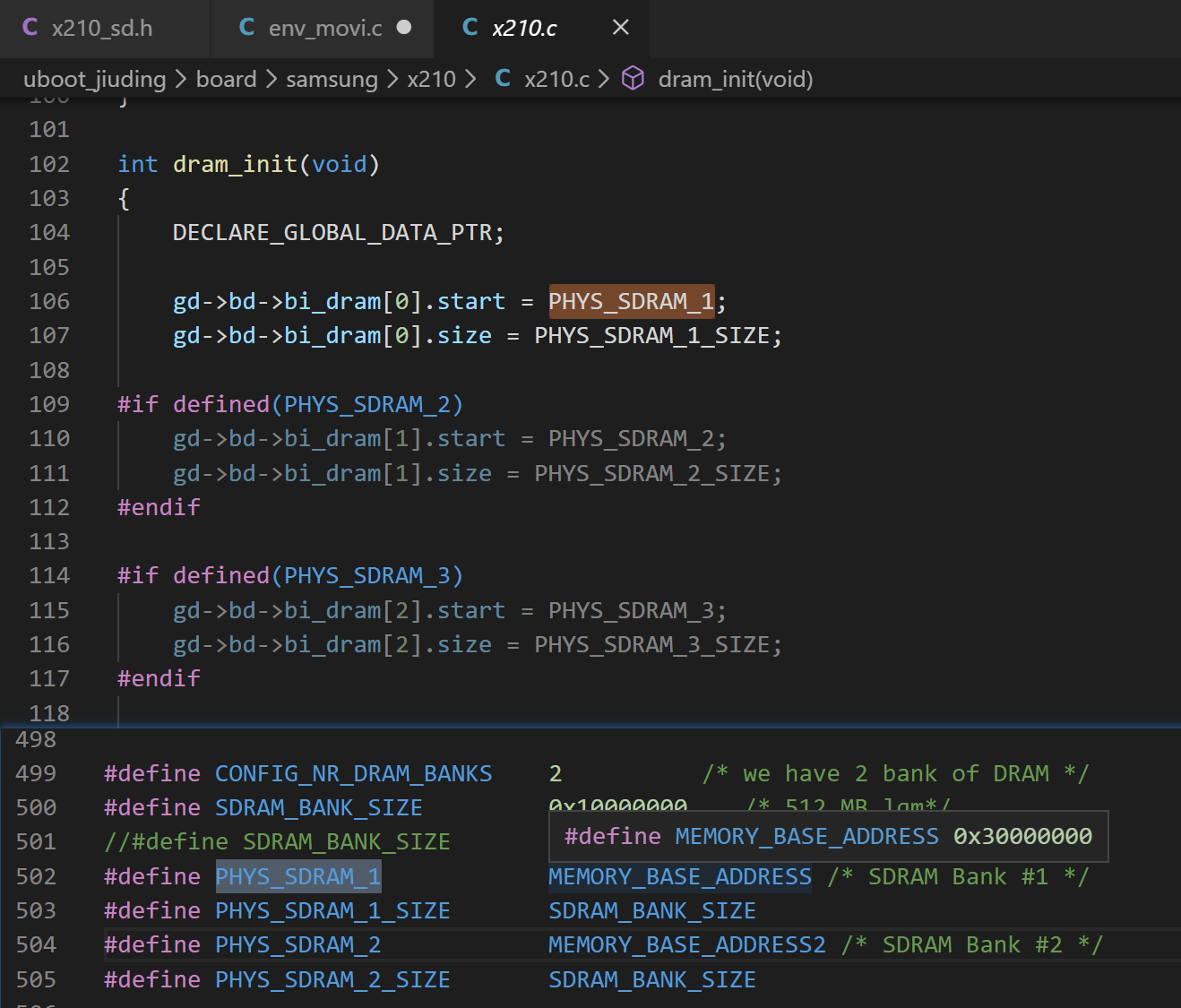Click hover tooltip showing MEMORY_BASE_ADDRESS 0x30000000
Viewport: 1181px width, 1008px height.
click(x=829, y=836)
